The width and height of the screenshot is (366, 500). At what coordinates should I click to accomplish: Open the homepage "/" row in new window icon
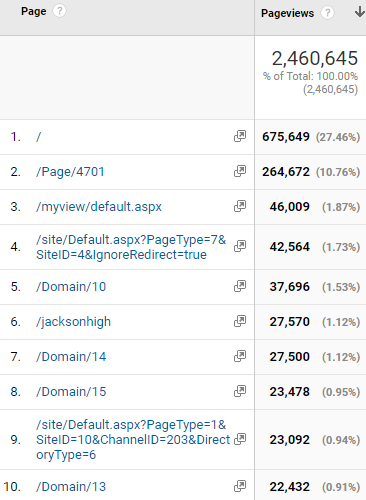click(x=240, y=136)
